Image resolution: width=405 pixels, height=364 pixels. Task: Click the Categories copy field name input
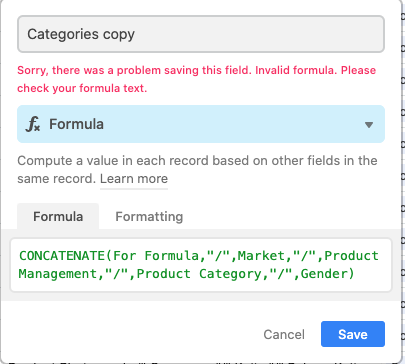tap(201, 34)
